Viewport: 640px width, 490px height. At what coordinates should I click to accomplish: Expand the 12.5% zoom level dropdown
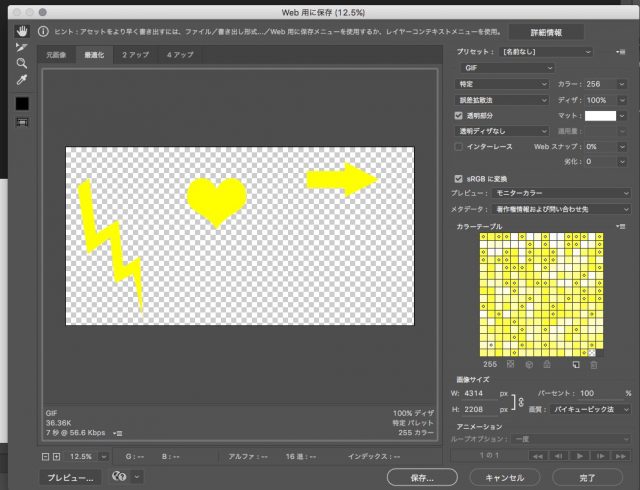pos(103,456)
